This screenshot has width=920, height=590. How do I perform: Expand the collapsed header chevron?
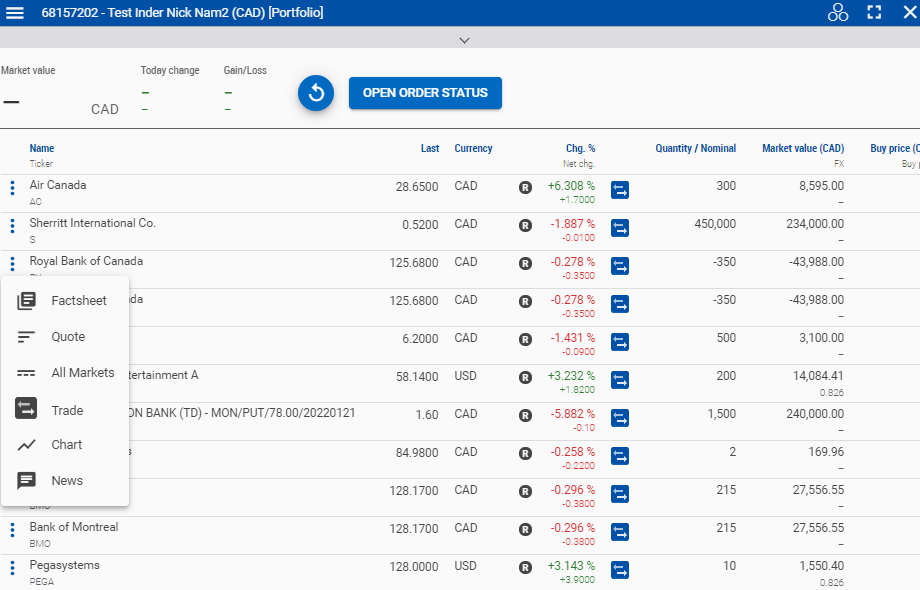464,40
